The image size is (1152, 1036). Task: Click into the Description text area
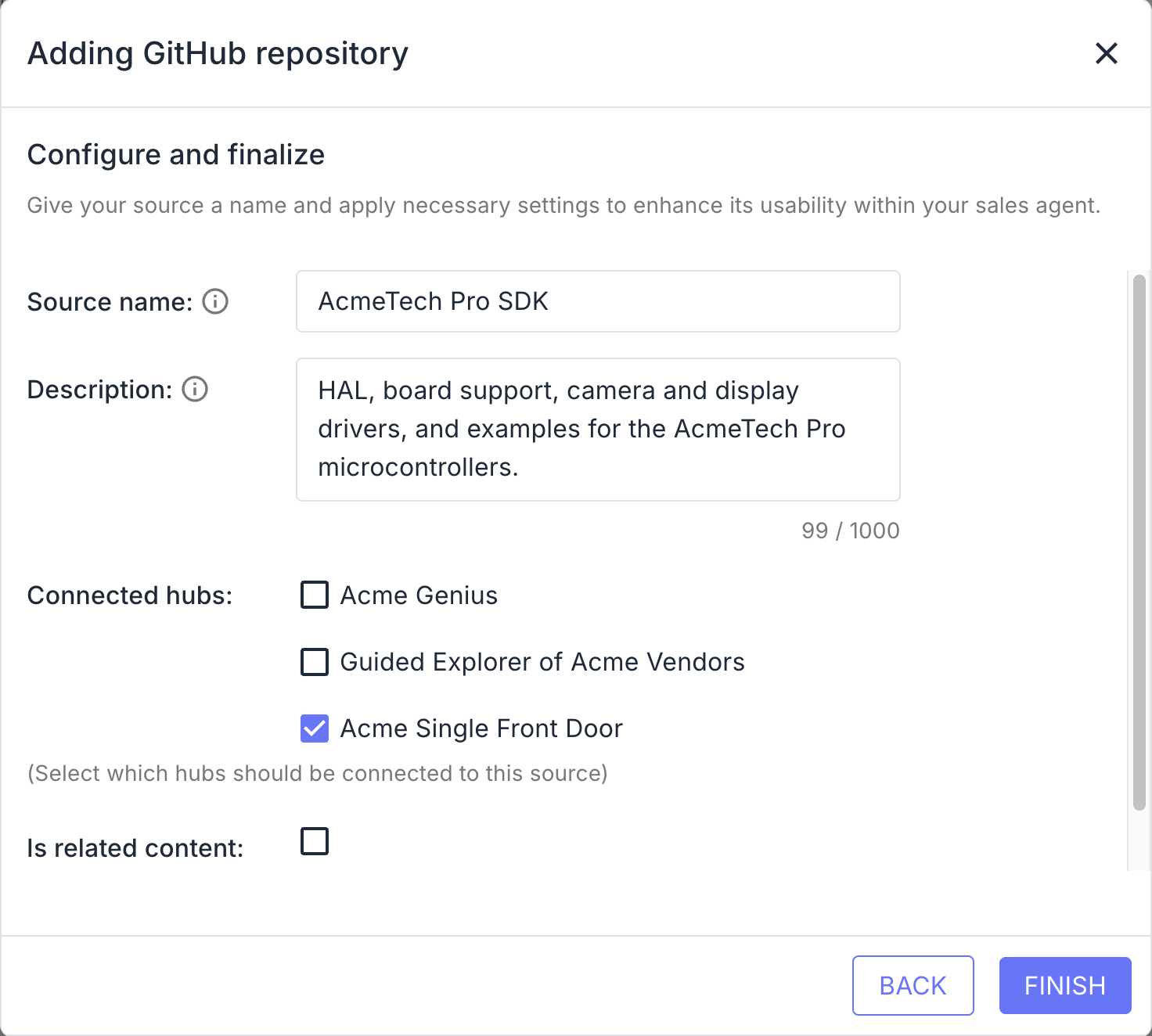598,430
